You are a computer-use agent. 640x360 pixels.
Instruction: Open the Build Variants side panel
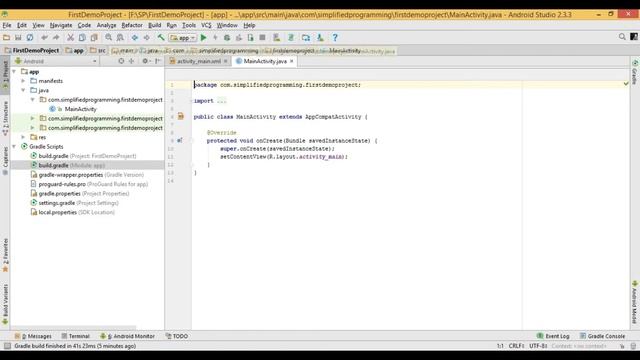click(x=5, y=304)
